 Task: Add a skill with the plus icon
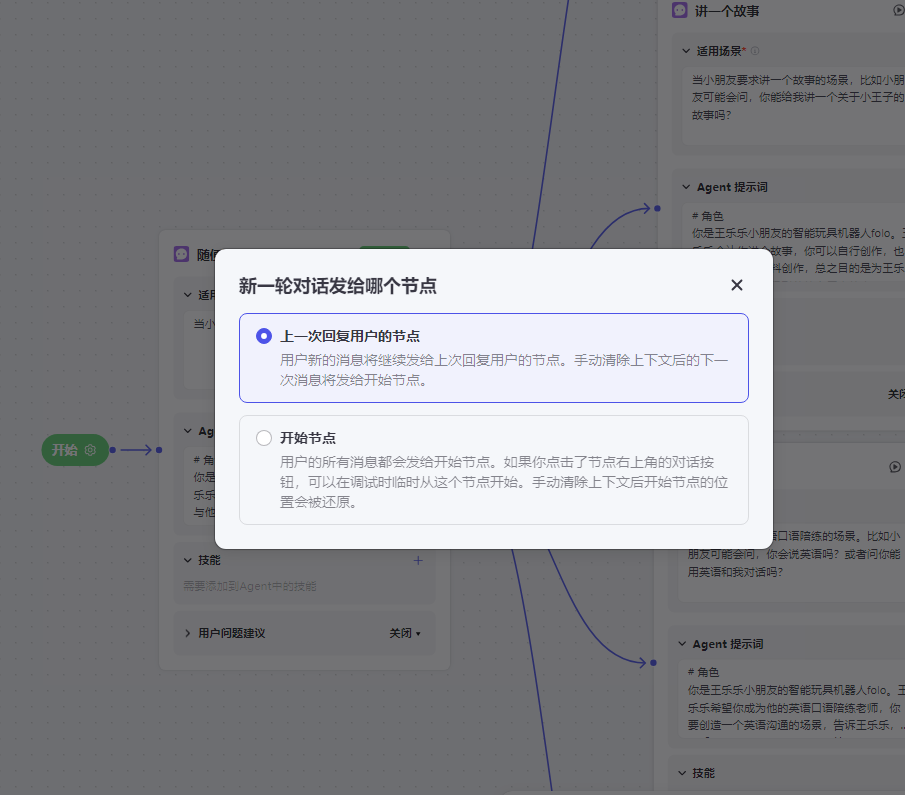(418, 560)
